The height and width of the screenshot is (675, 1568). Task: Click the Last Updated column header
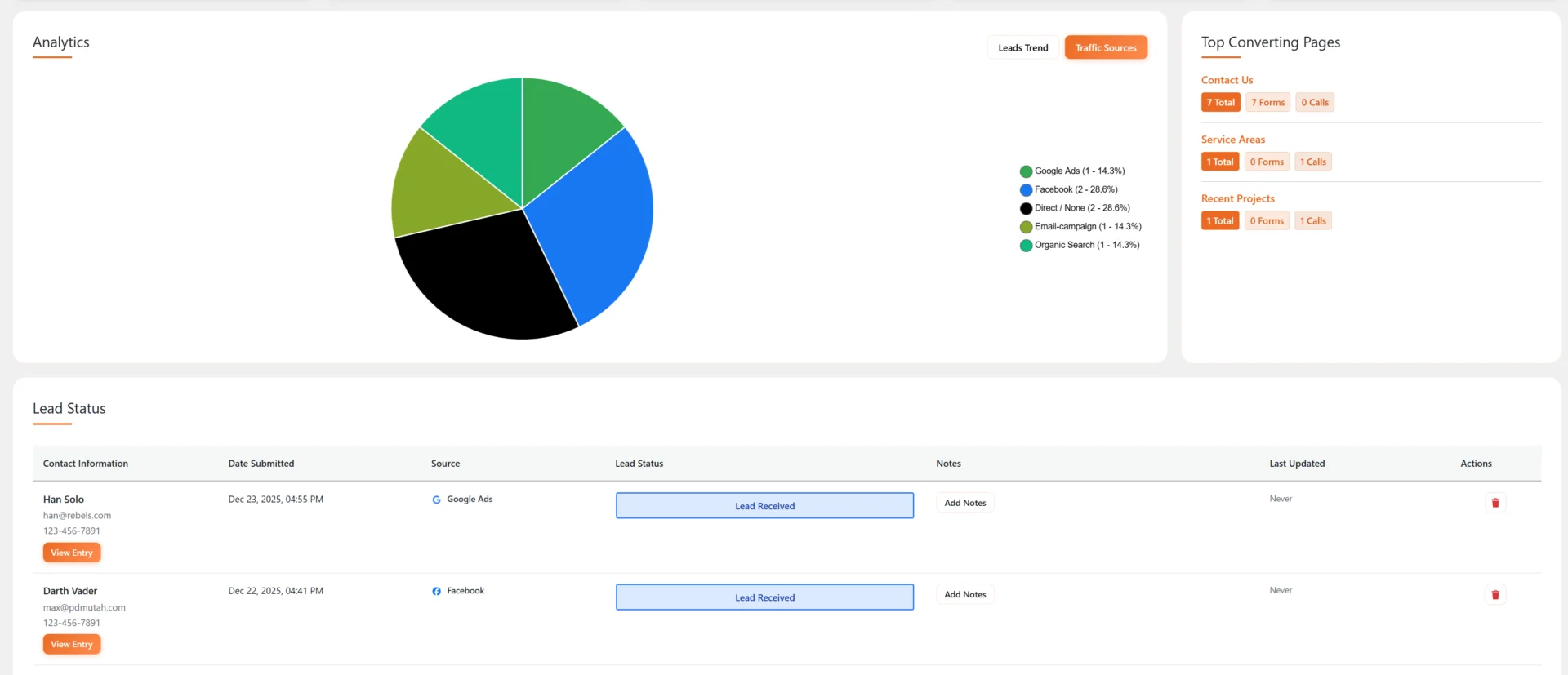click(x=1297, y=464)
